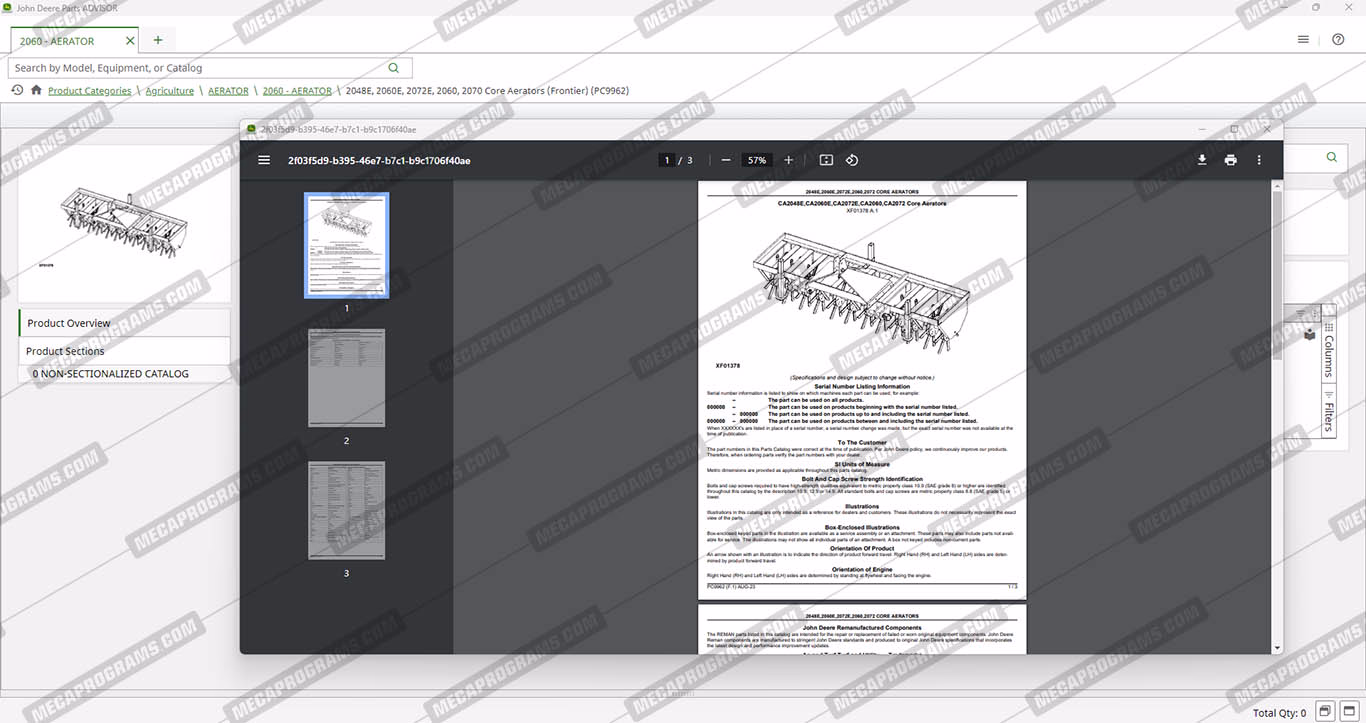1366x723 pixels.
Task: Rotate the PDF document counterclockwise
Action: click(x=852, y=160)
